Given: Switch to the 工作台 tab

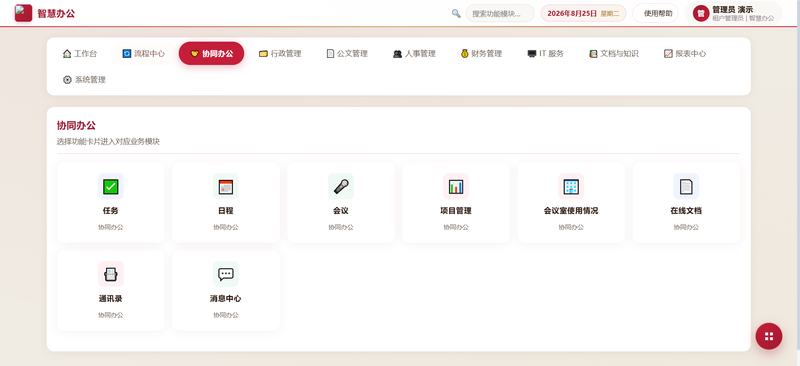Looking at the screenshot, I should click(80, 54).
